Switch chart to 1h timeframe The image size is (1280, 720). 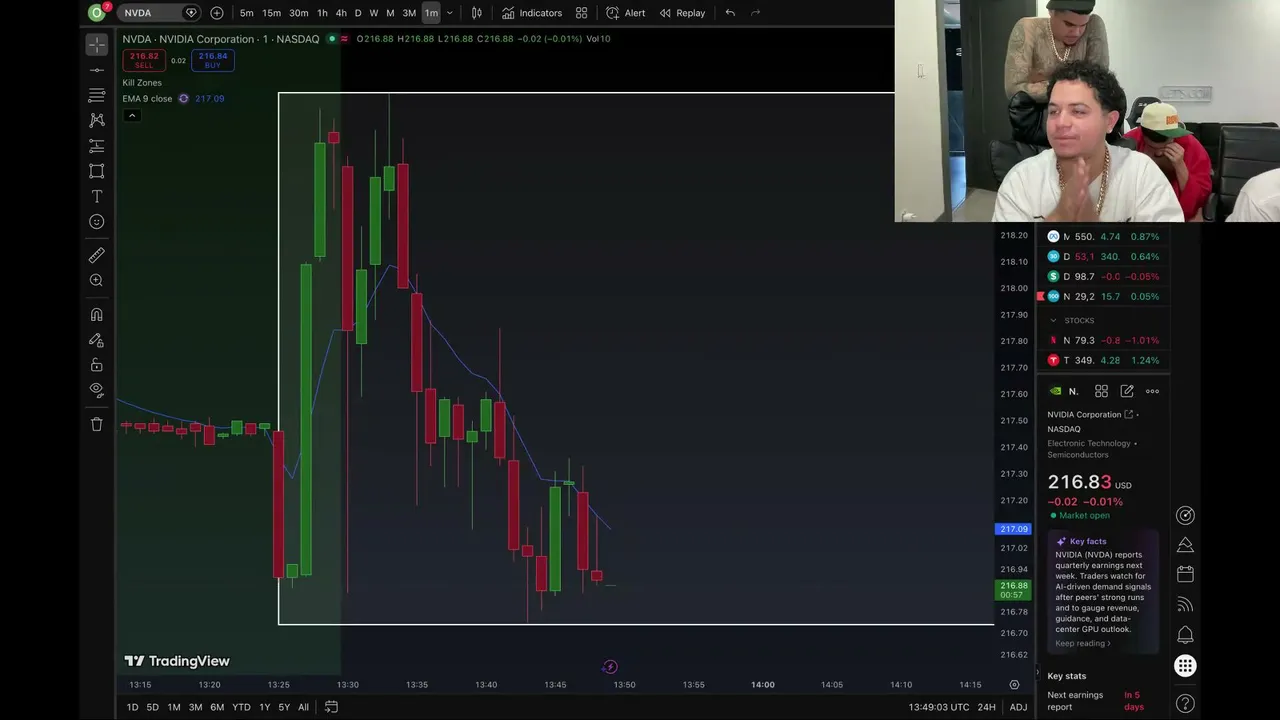(x=322, y=13)
